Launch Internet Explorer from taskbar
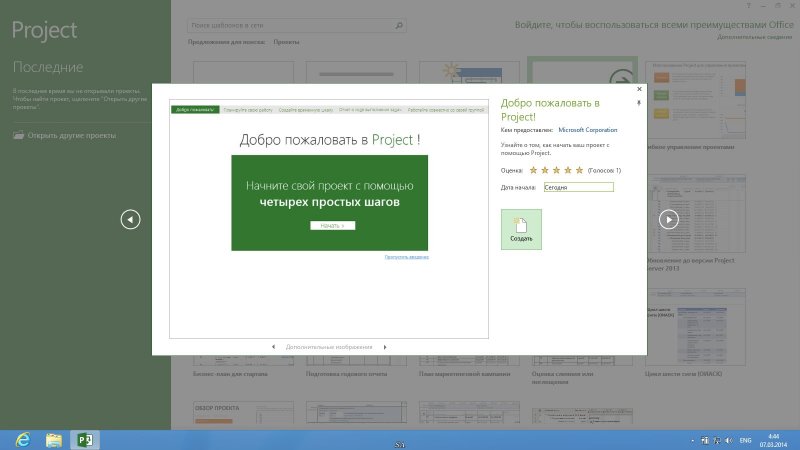The width and height of the screenshot is (800, 450). click(x=22, y=440)
